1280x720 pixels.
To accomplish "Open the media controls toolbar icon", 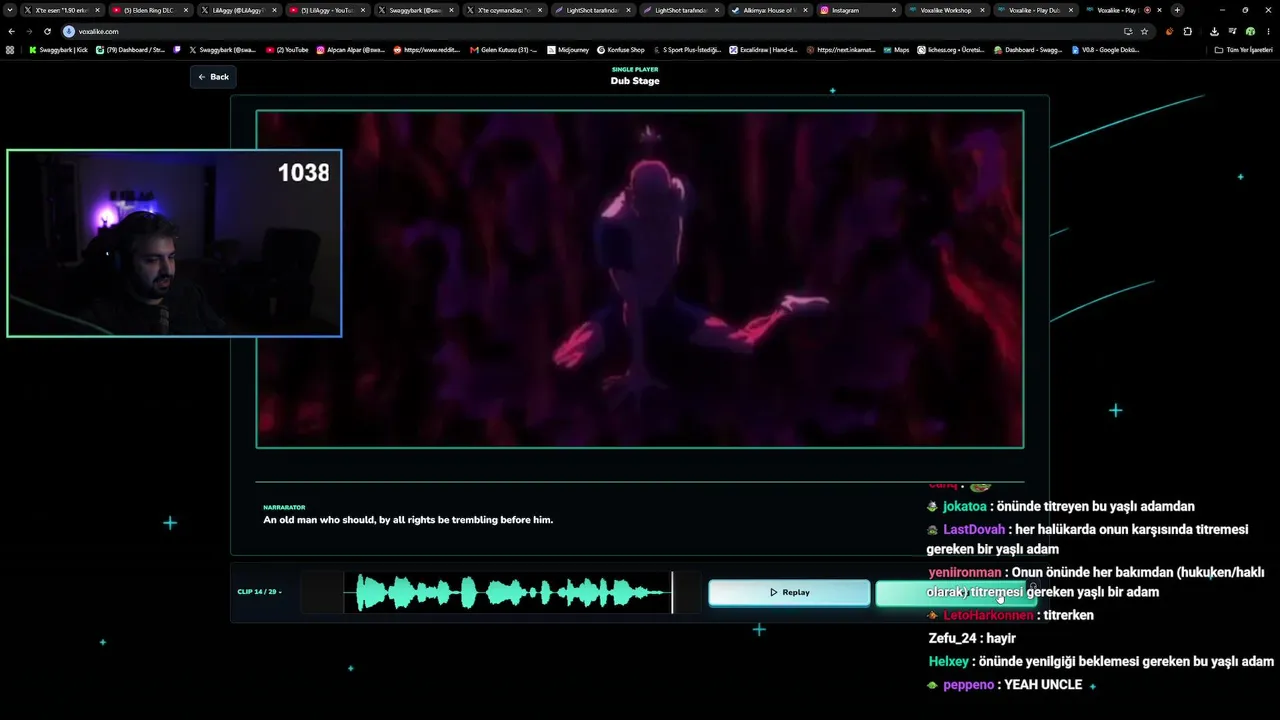I will [1232, 31].
